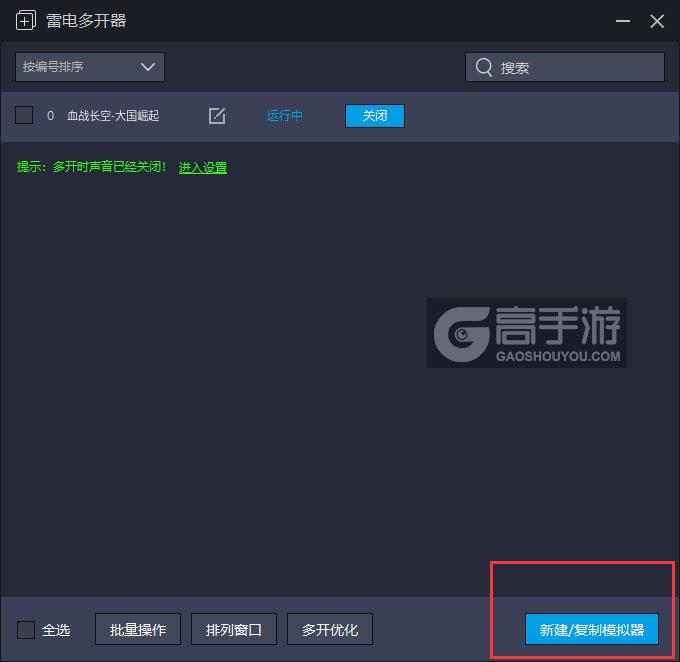Click the 关闭 button for emulator 0

tap(375, 116)
